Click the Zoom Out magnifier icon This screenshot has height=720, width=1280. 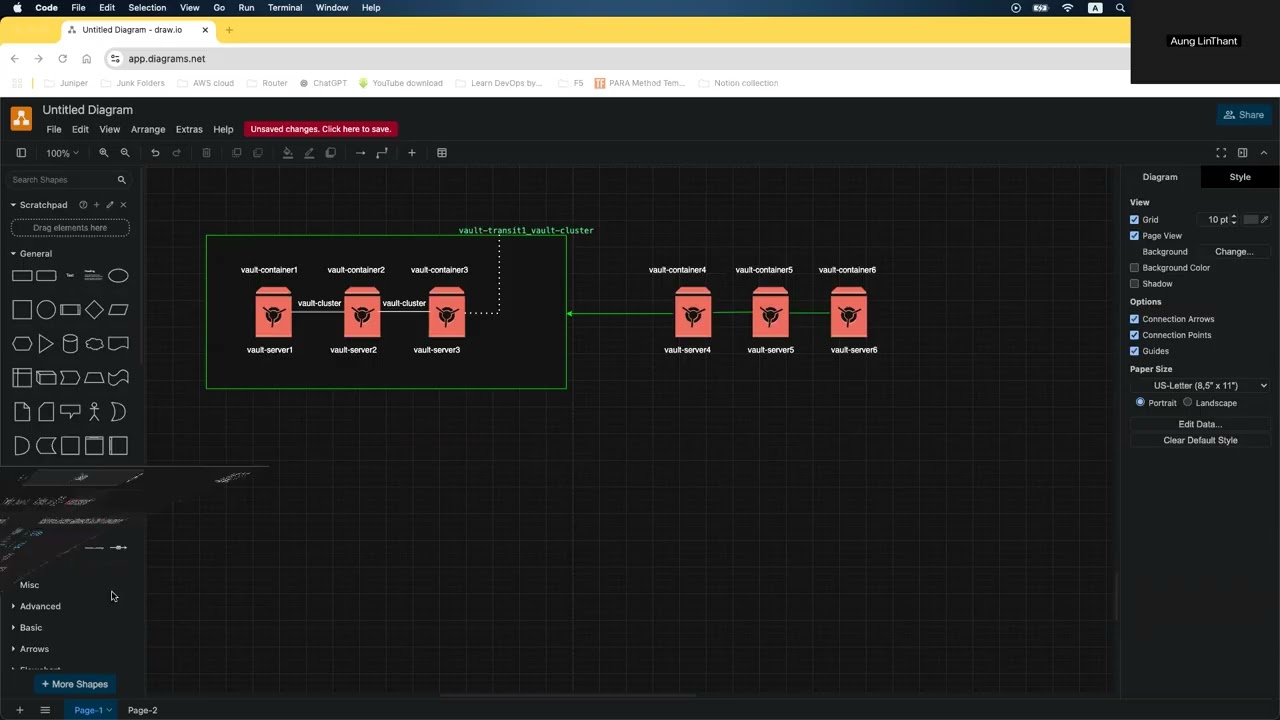click(x=125, y=153)
